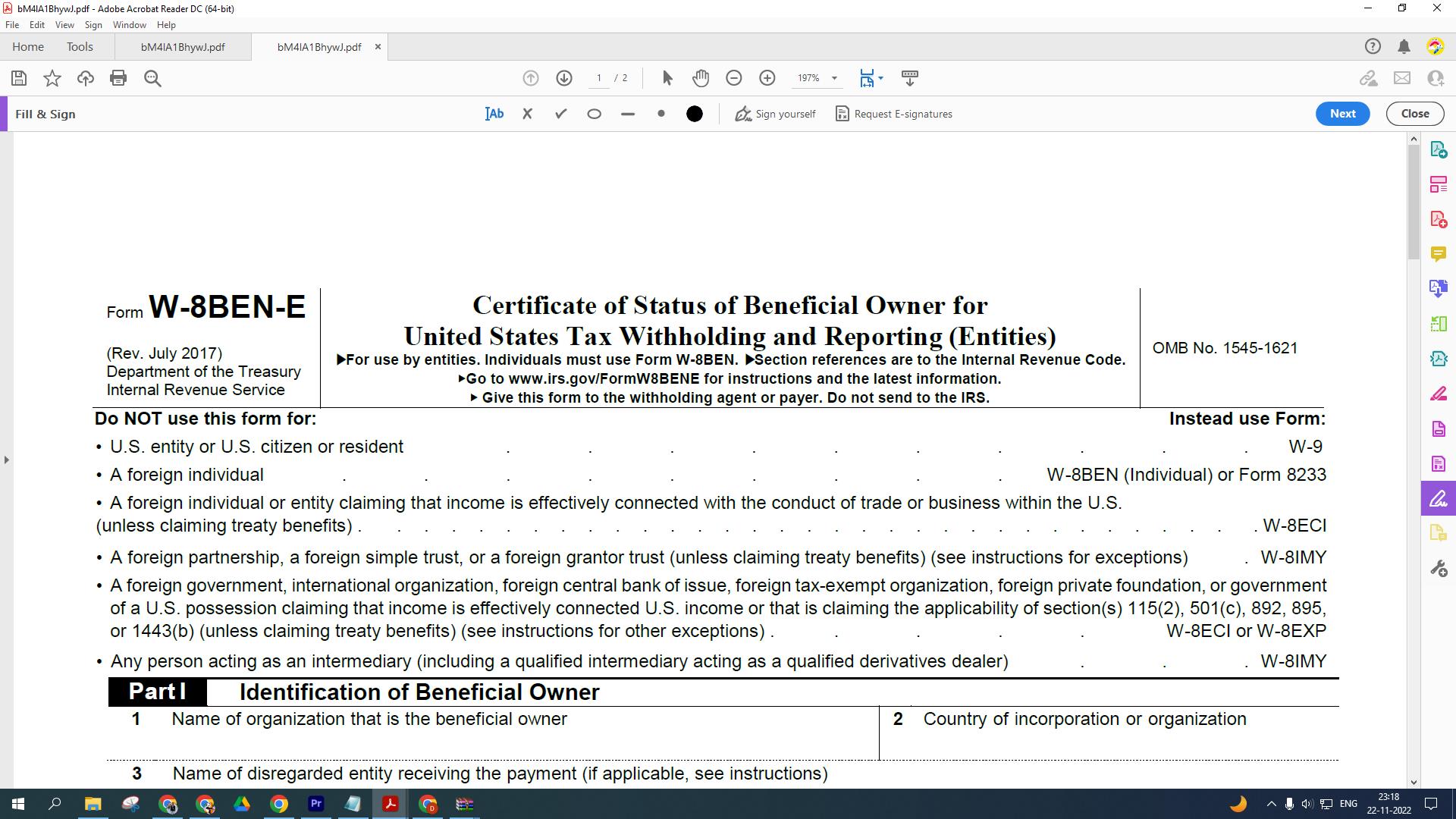Select the dot annotation tool
Image resolution: width=1456 pixels, height=819 pixels.
[661, 114]
